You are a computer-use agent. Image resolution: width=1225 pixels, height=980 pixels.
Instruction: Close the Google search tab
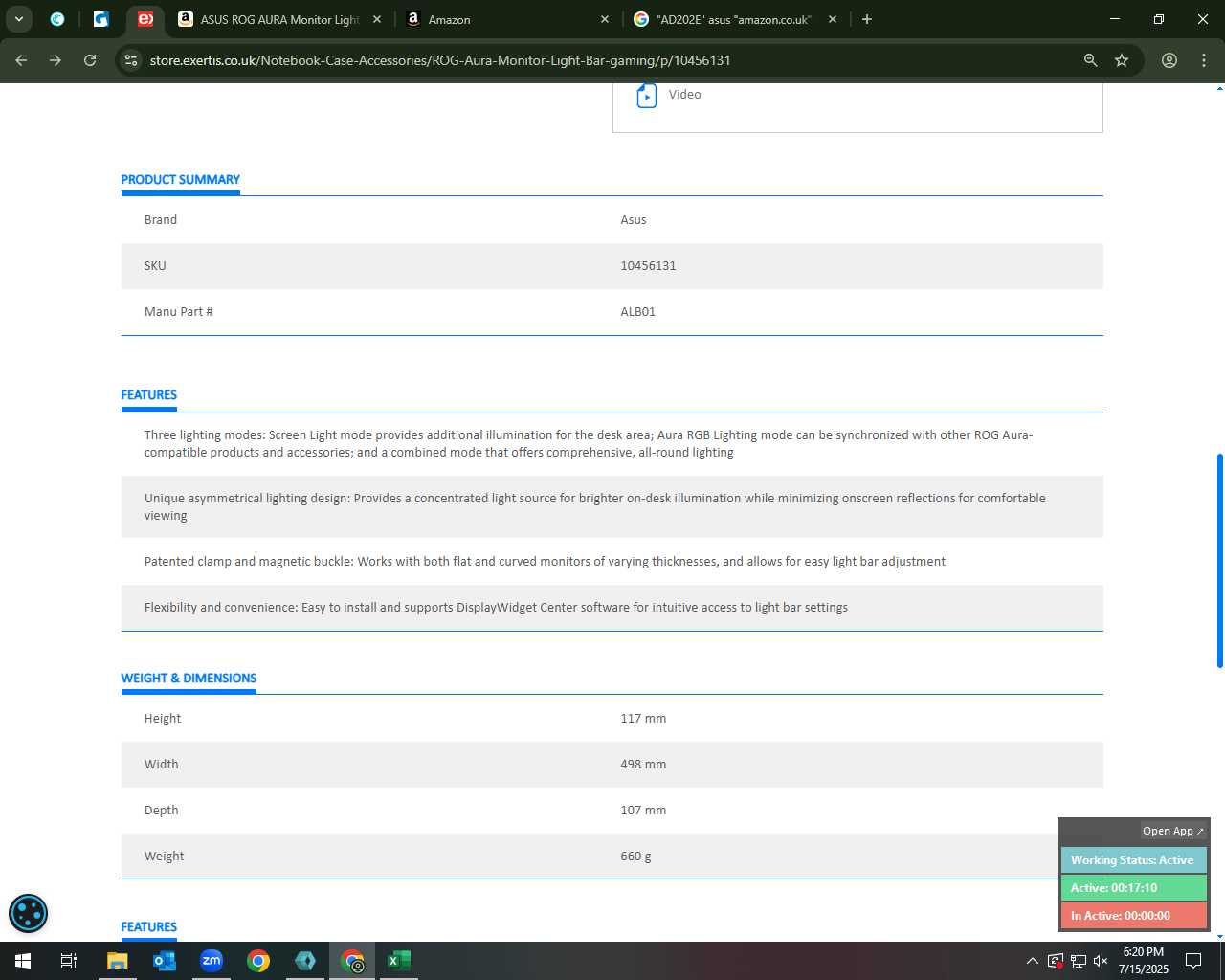(833, 19)
